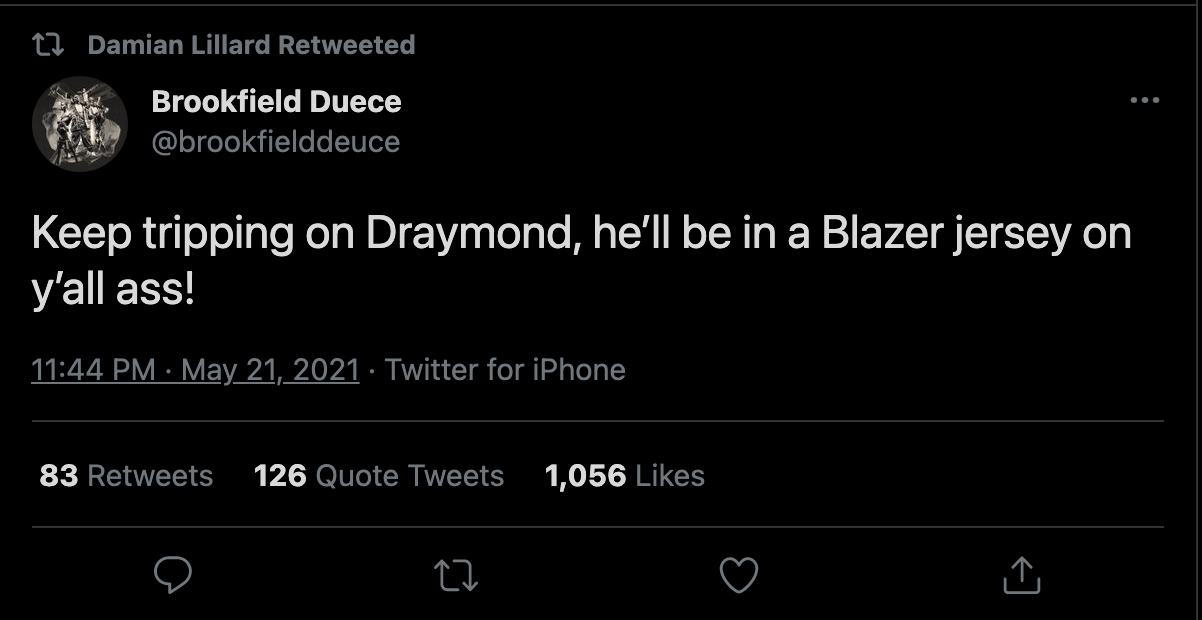Click the May 21, 2021 date
The width and height of the screenshot is (1202, 620).
click(270, 370)
